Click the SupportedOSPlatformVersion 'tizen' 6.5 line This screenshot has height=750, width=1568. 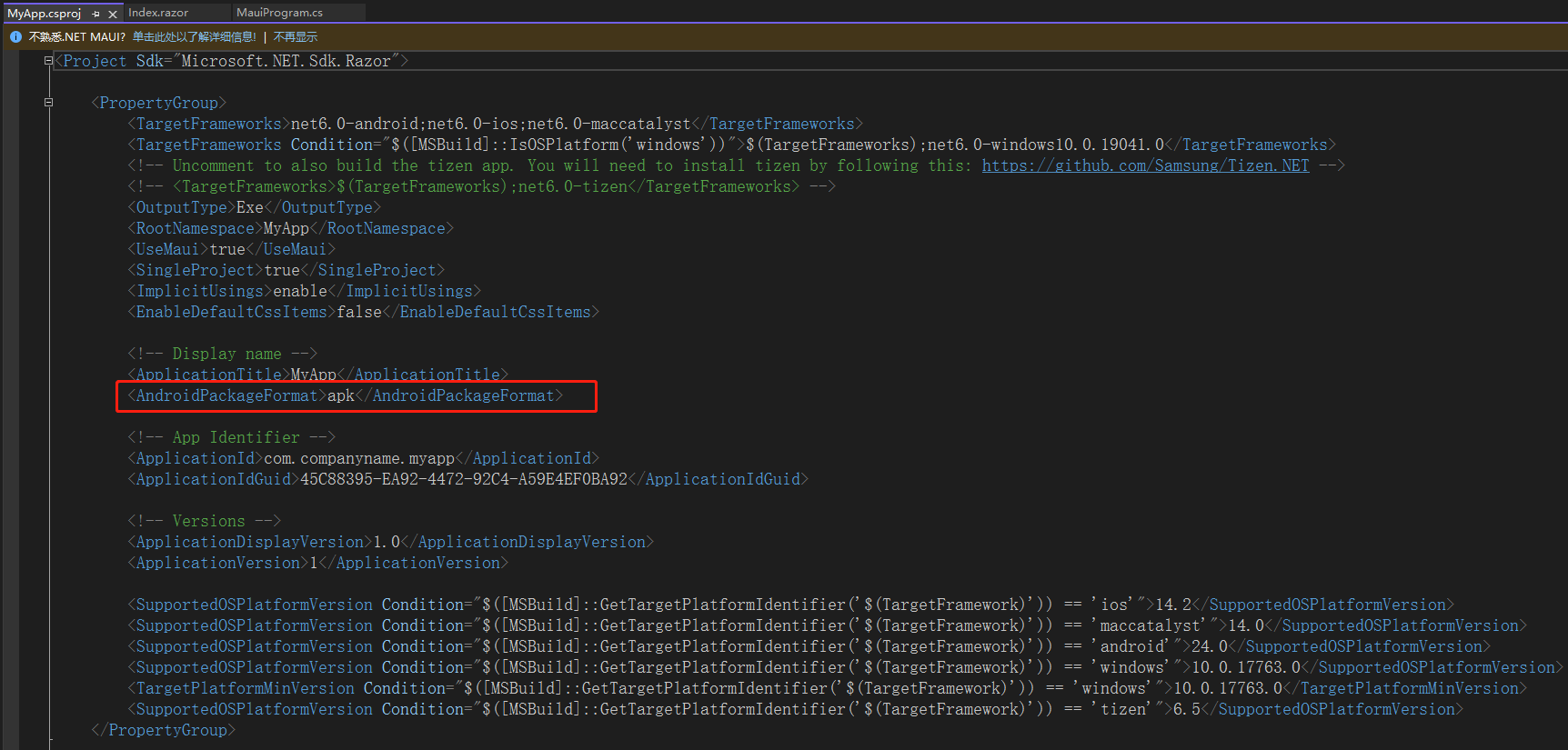point(796,709)
